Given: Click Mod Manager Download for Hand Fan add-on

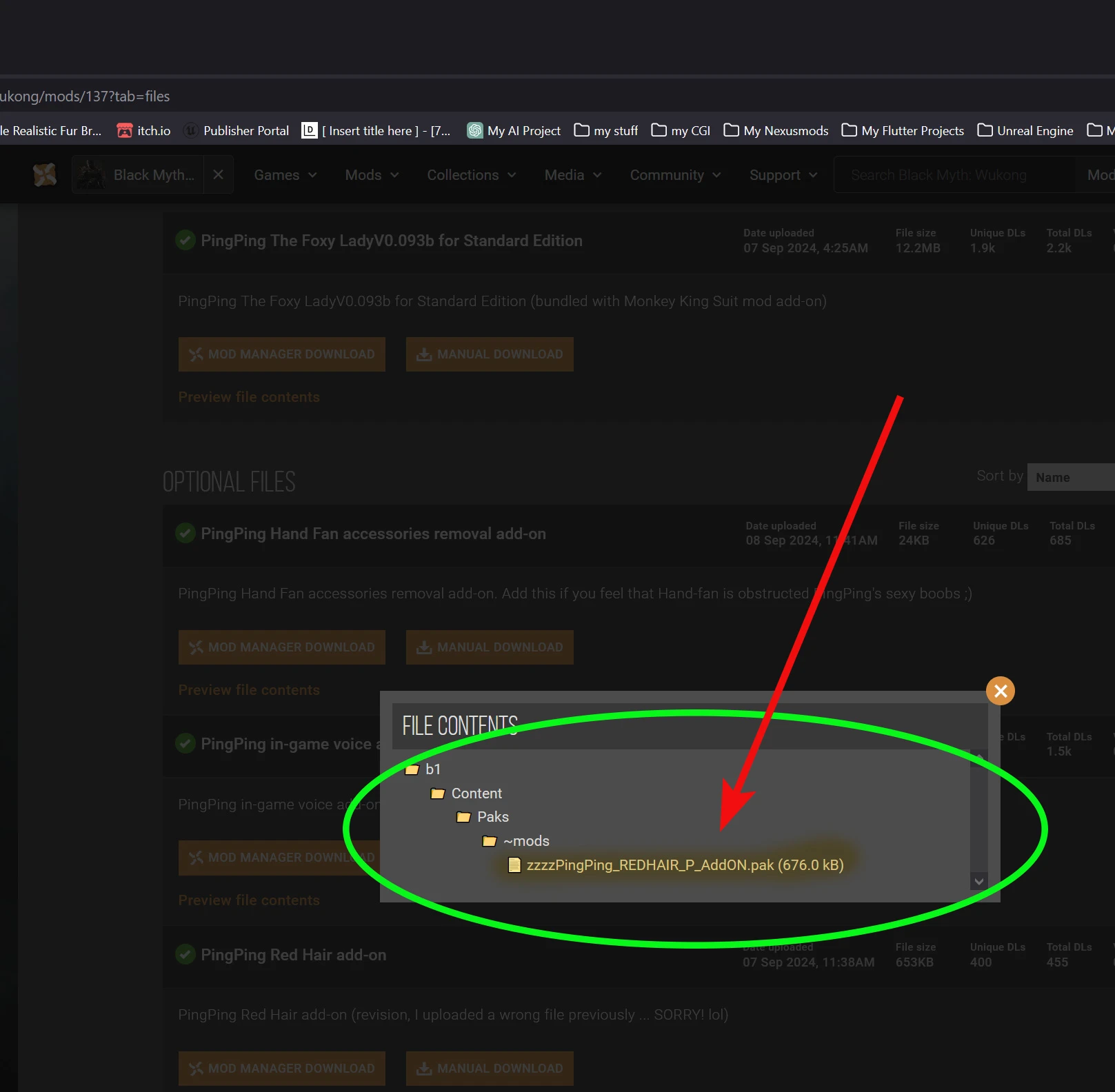Looking at the screenshot, I should point(281,647).
